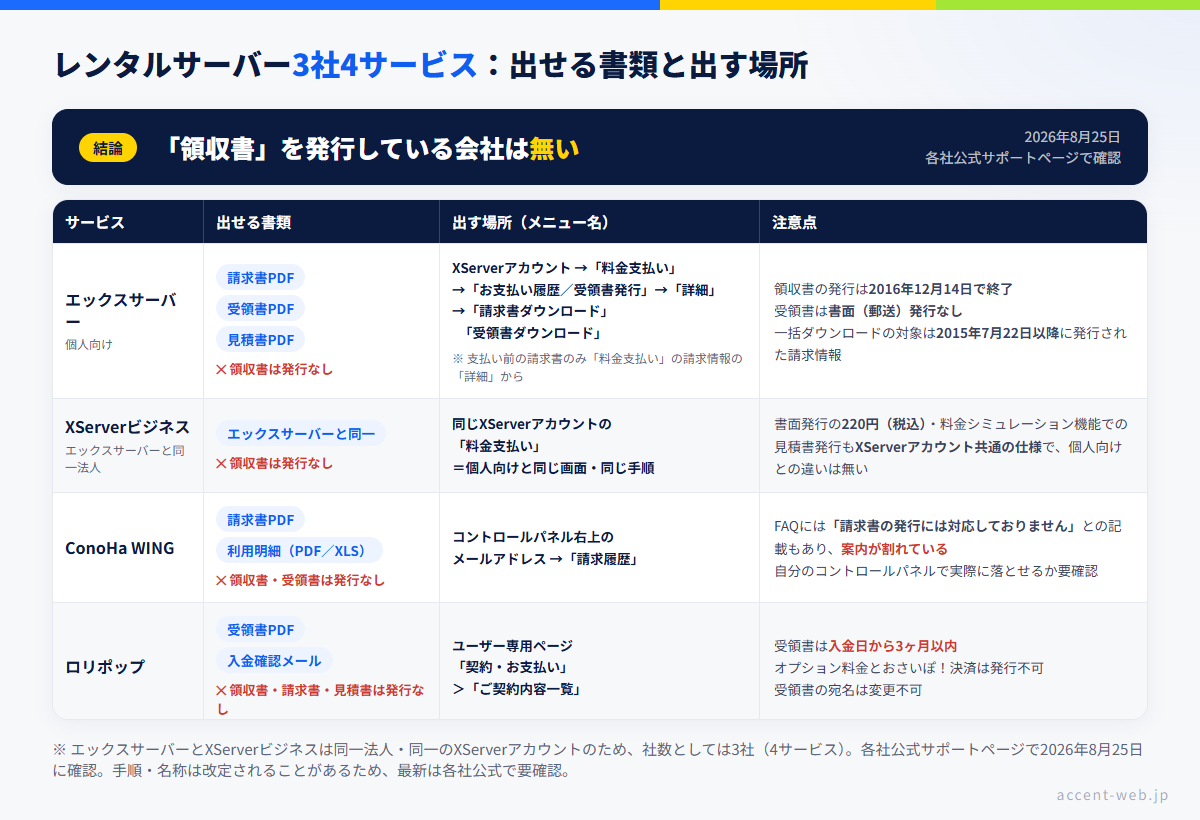Click the line ＝個人向けと同じ画面・同じ手順
Screen dimensions: 1200x820
[553, 468]
